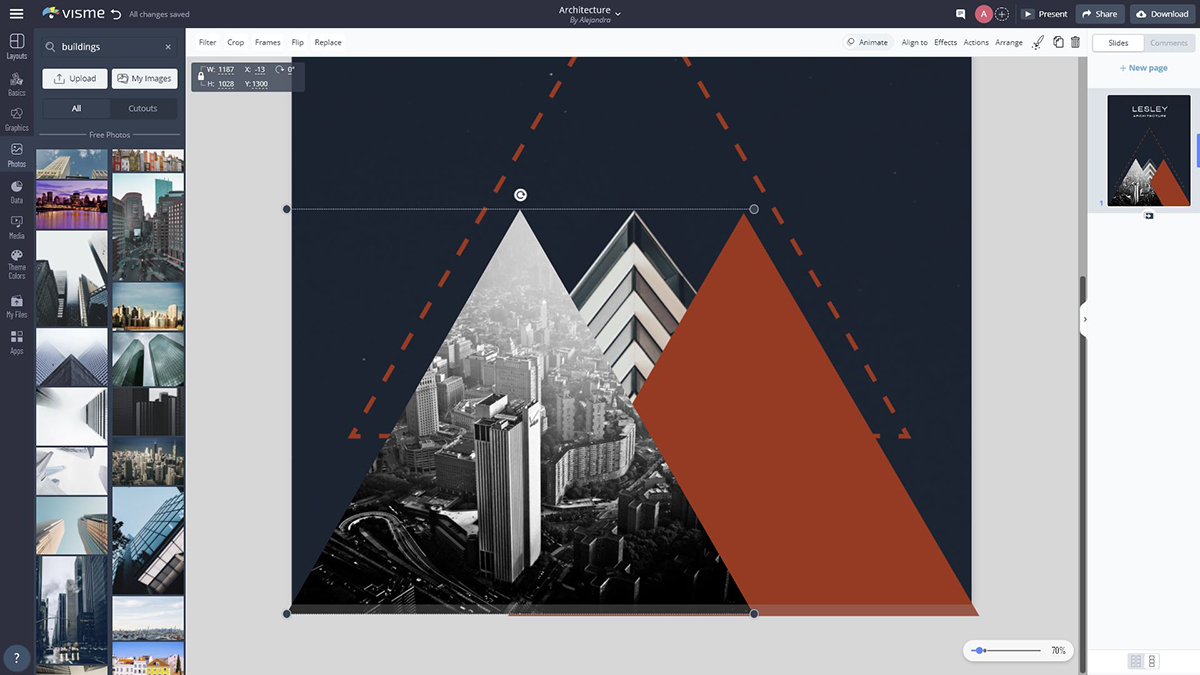Screen dimensions: 1200x675
Task: Open the Actions menu
Action: click(976, 42)
